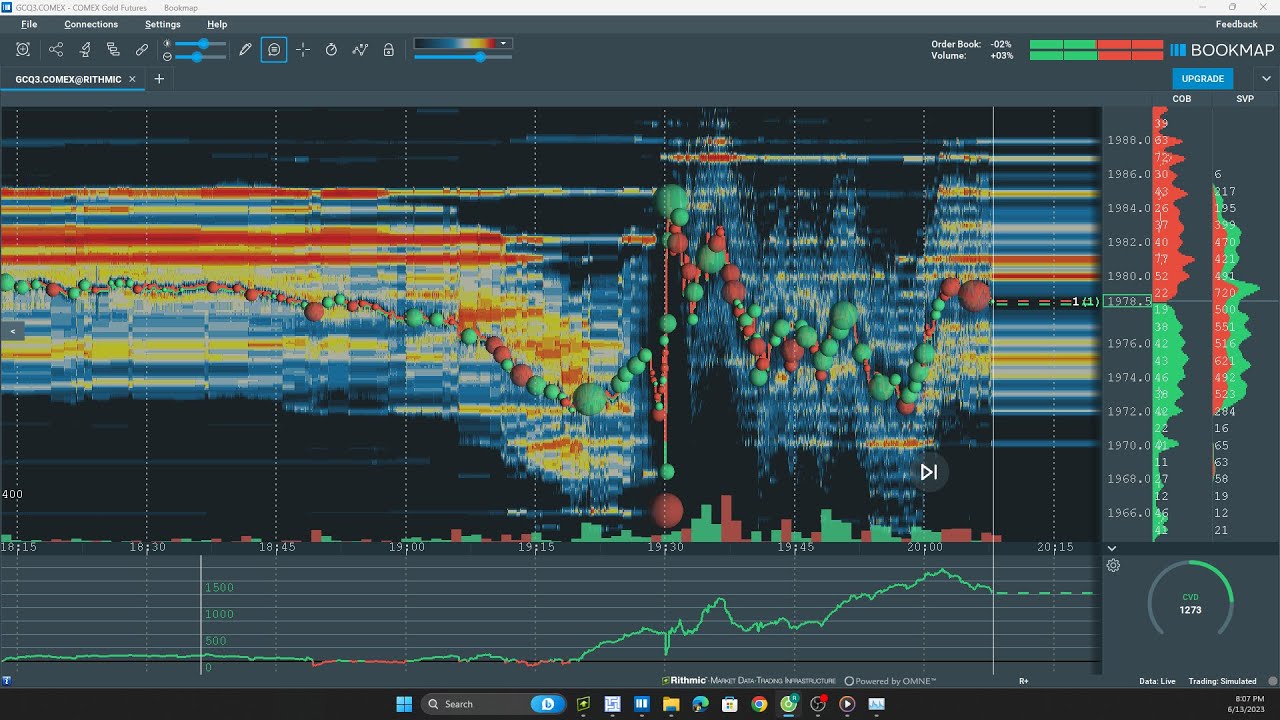Click the info icon at bottom-left corner
Screen dimensions: 1280x720
[x=7, y=681]
